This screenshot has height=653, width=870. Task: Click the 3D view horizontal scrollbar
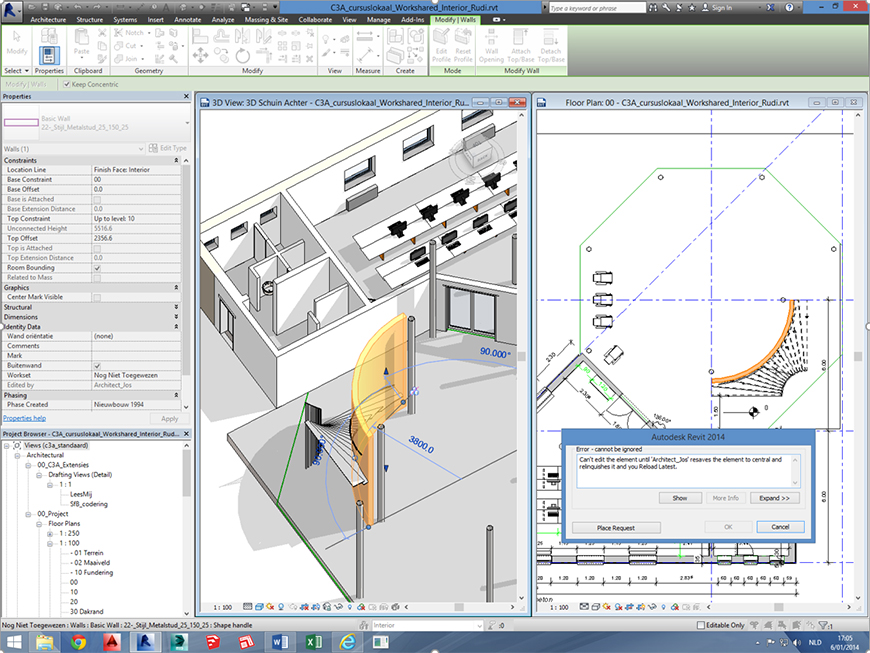[459, 607]
